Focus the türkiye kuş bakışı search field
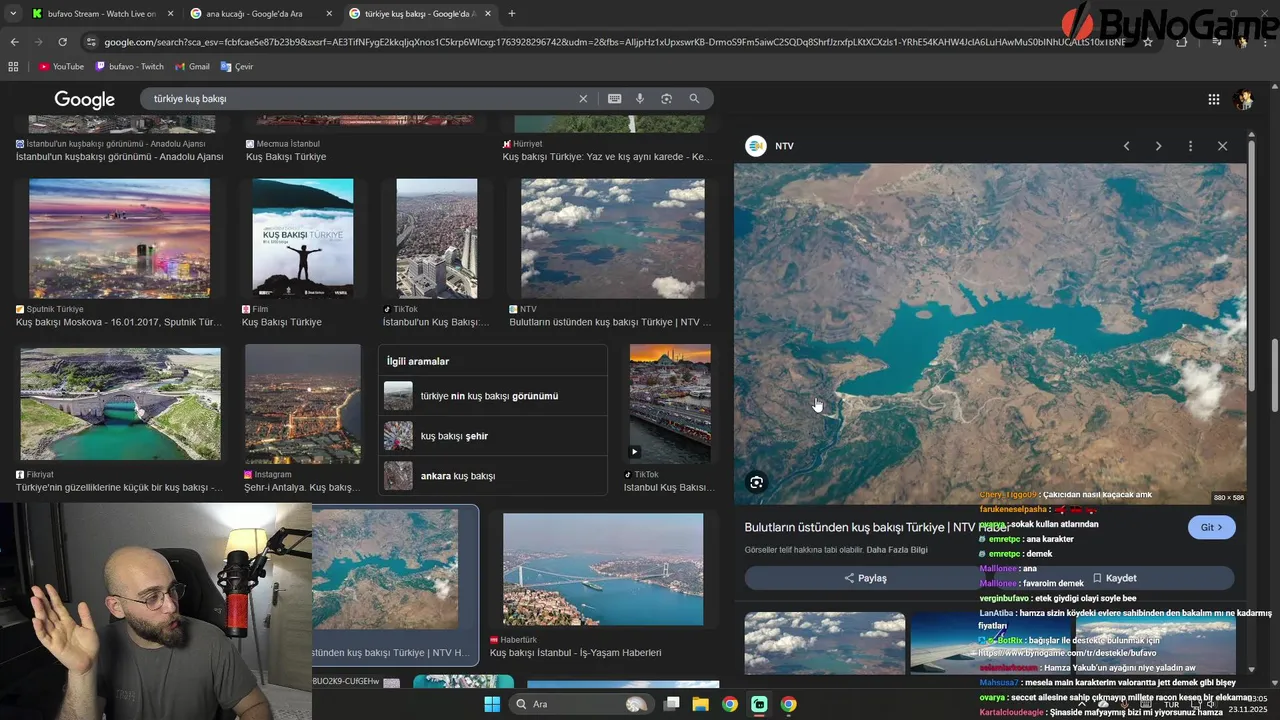The width and height of the screenshot is (1280, 720). point(360,99)
